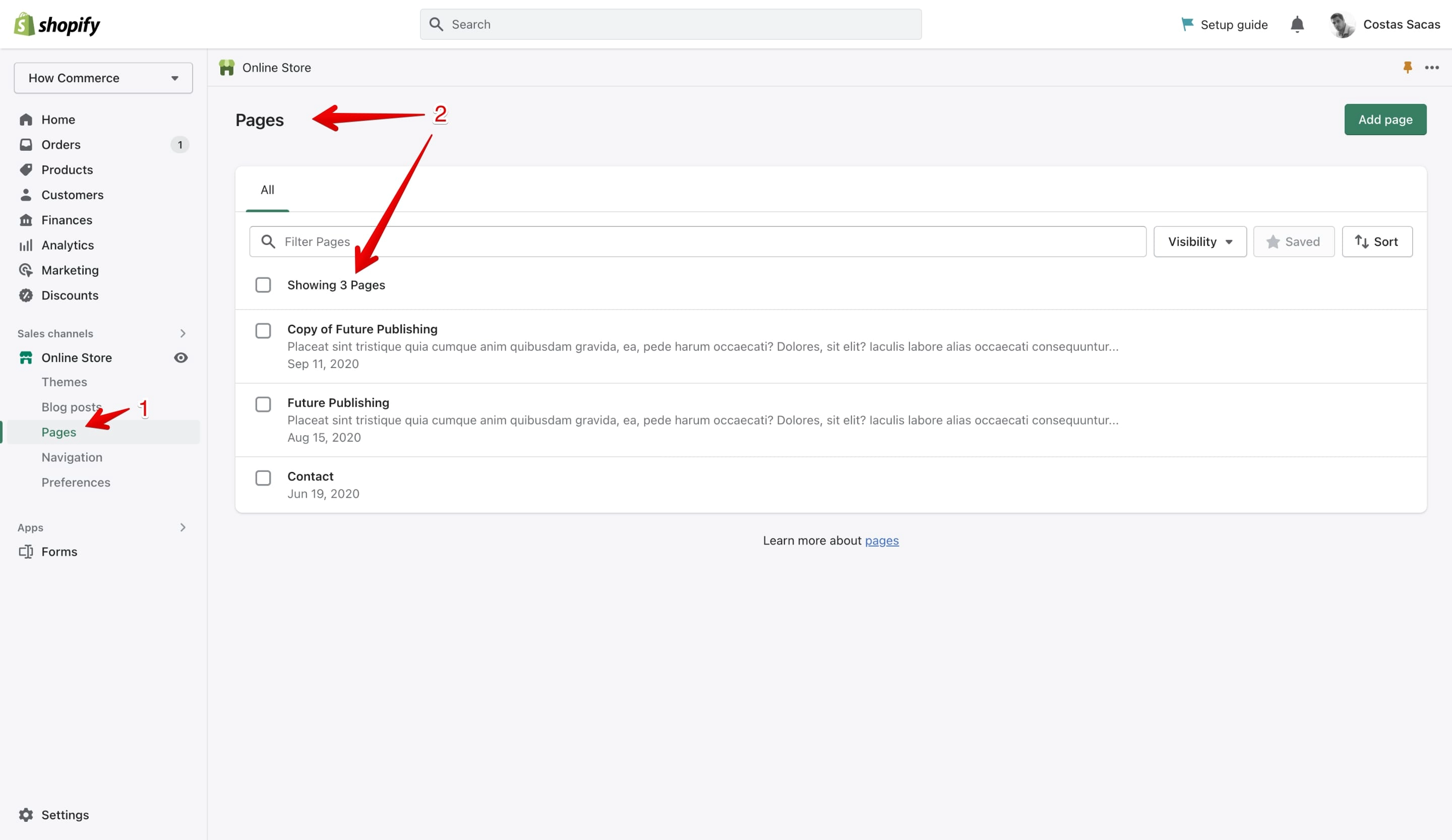Click Costas Sacas avatar picture
This screenshot has width=1452, height=840.
click(x=1342, y=25)
